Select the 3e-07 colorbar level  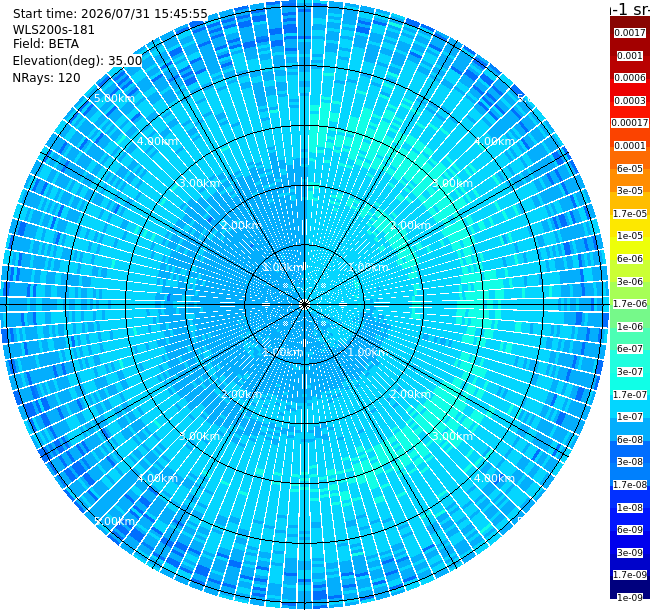pos(630,372)
